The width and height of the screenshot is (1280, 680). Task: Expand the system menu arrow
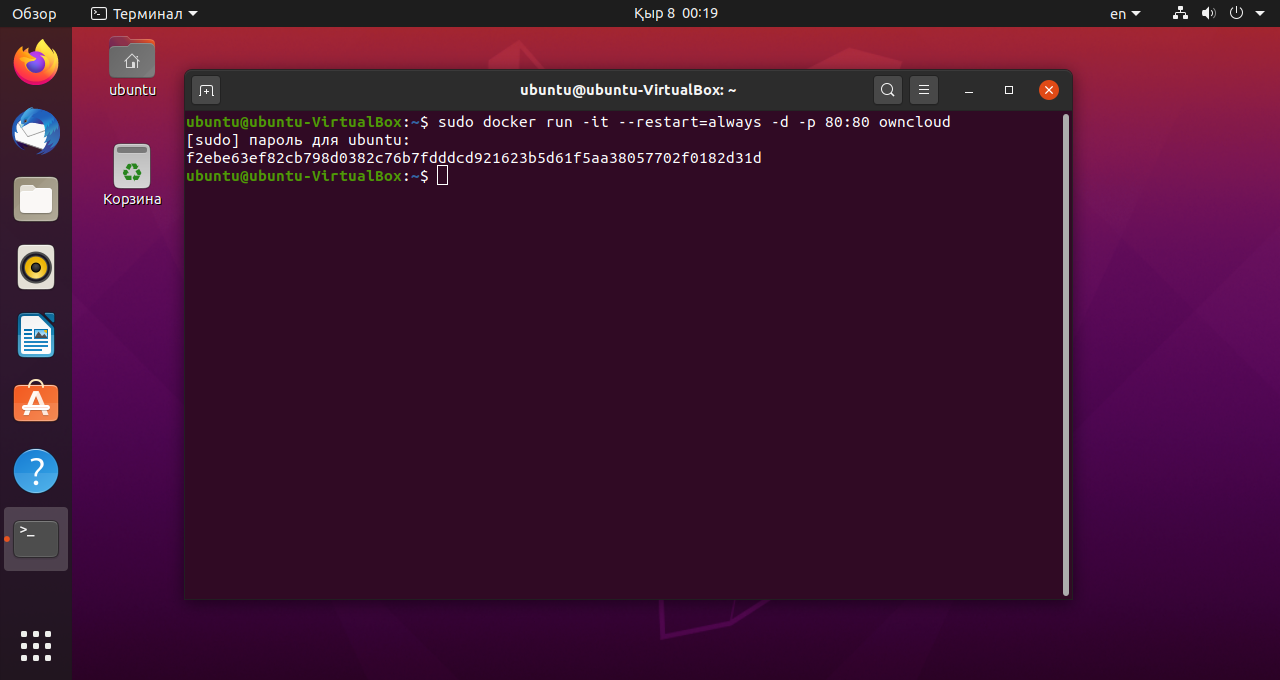point(1259,14)
